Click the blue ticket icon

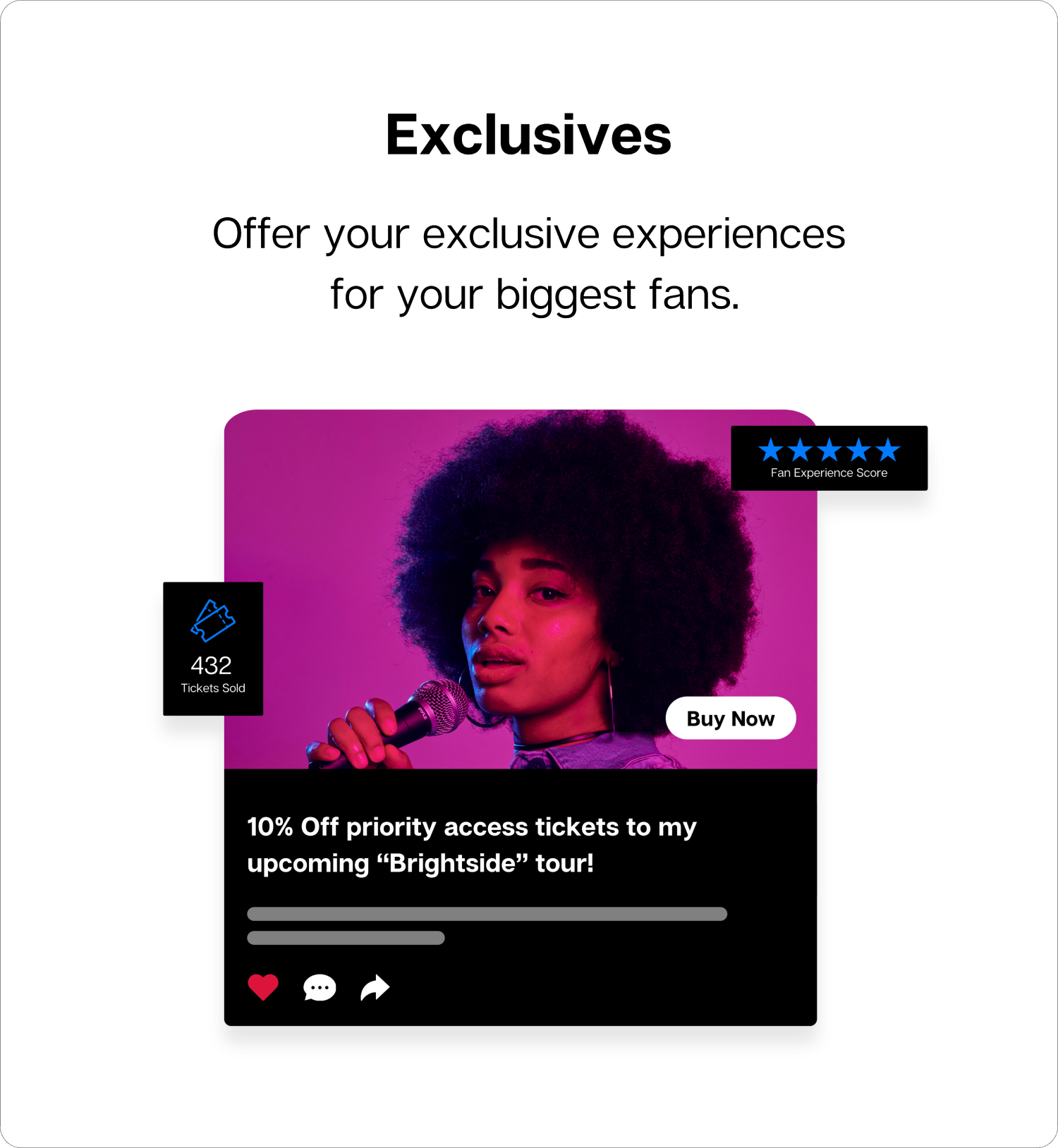tap(213, 621)
